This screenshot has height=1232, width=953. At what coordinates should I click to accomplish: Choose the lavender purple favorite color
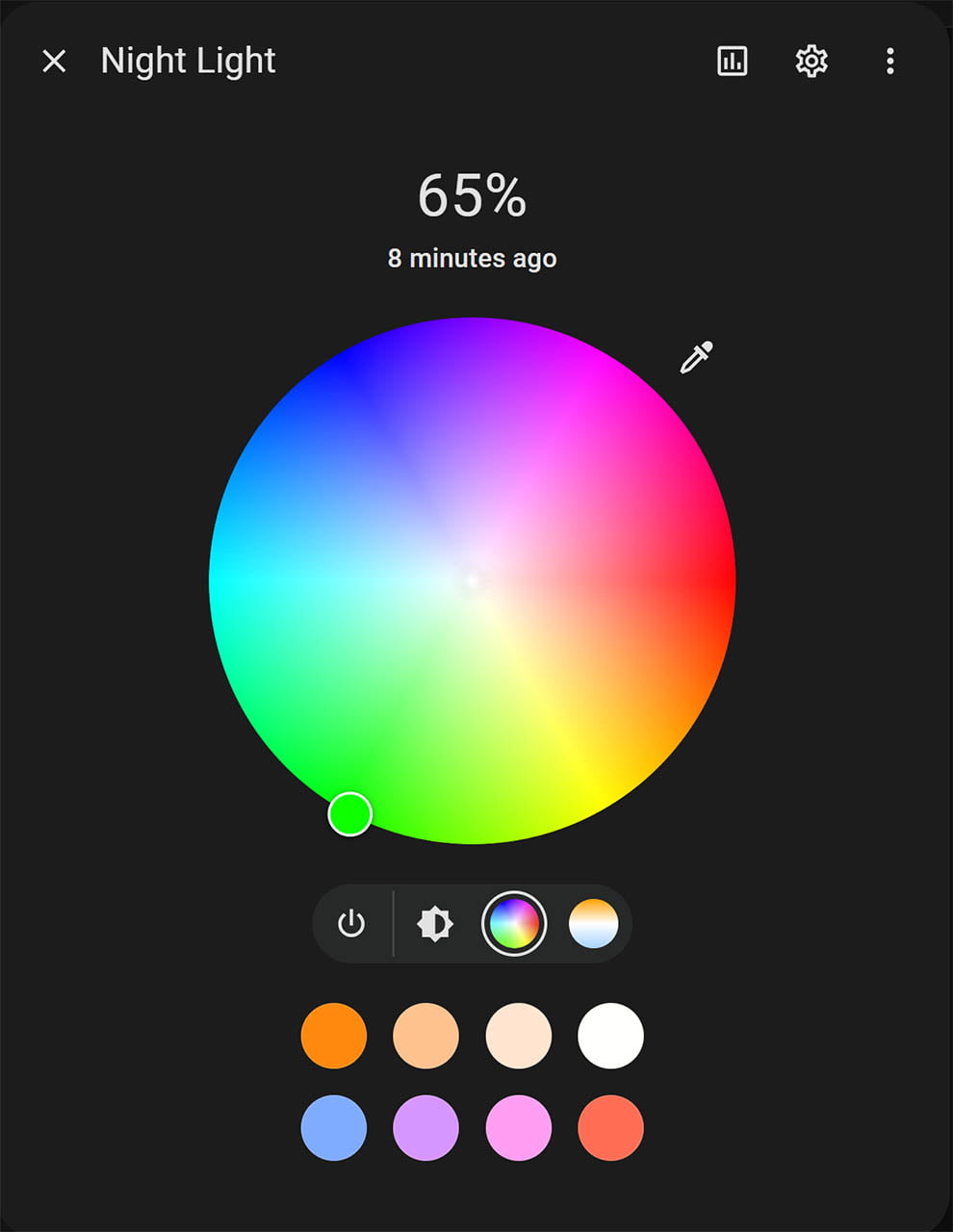coord(426,1128)
